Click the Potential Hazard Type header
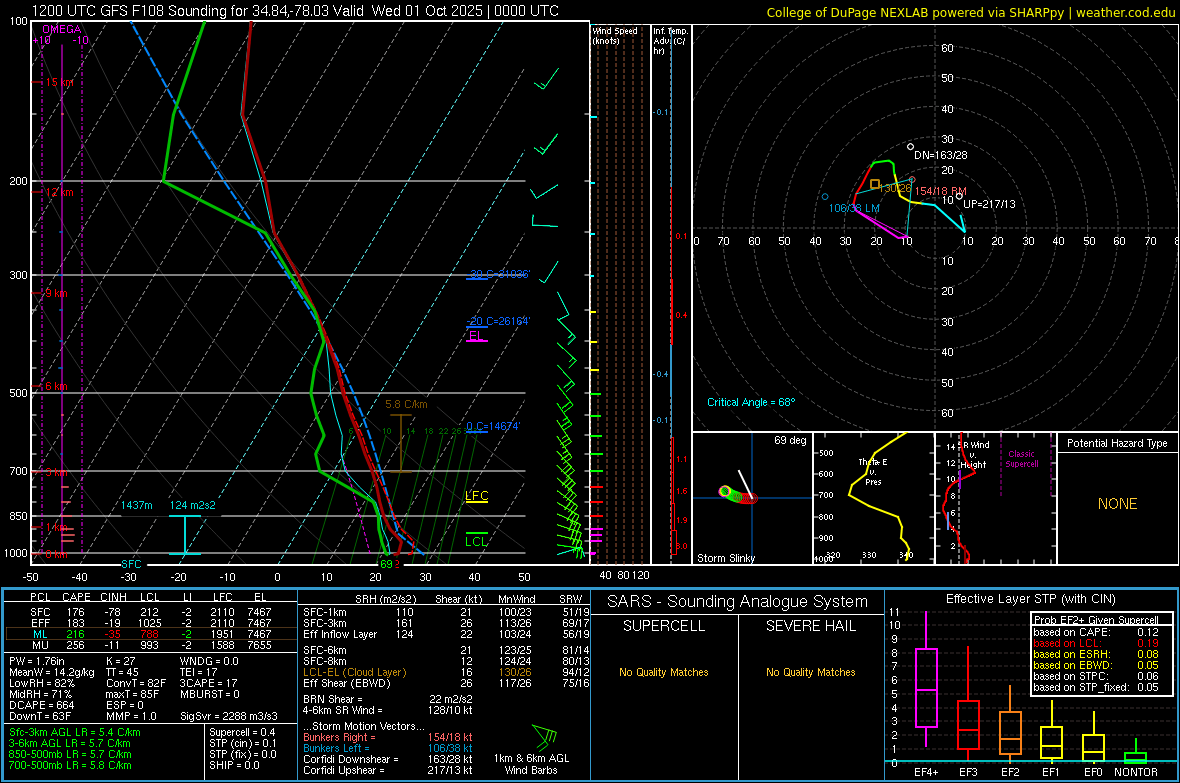Screen dimensions: 1180x783 pyautogui.click(x=1117, y=443)
